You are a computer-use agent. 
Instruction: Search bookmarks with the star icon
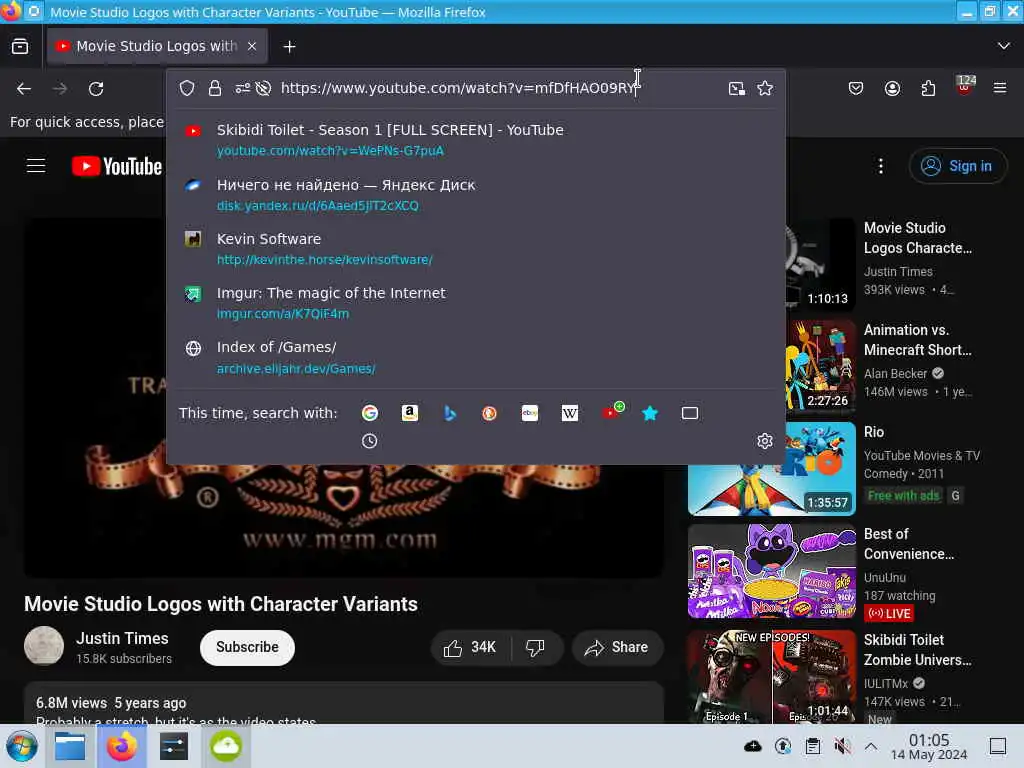point(650,413)
